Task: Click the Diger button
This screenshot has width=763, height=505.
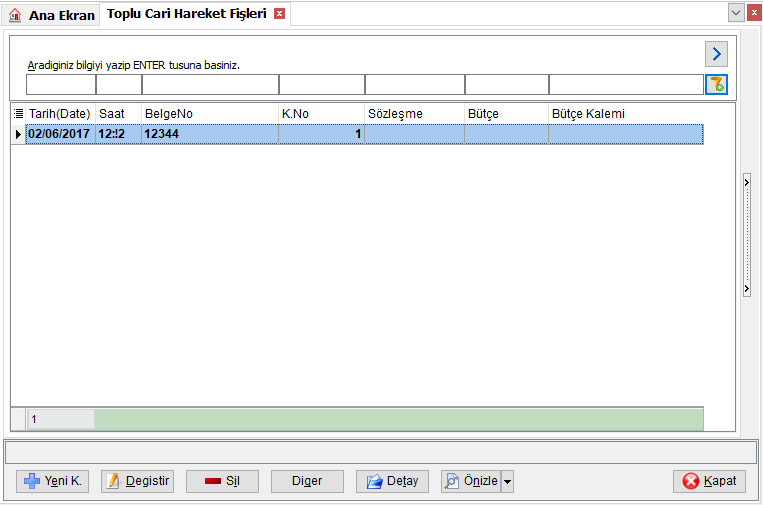Action: [x=307, y=481]
